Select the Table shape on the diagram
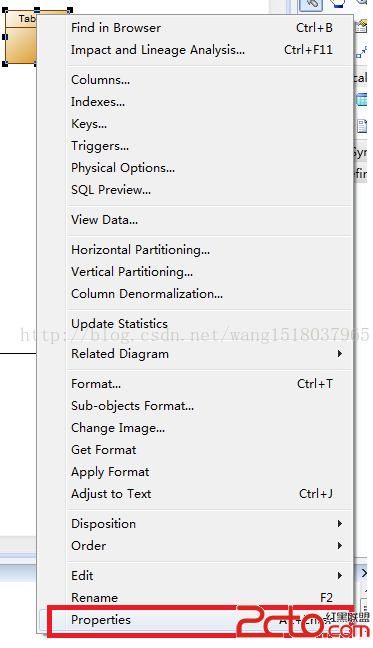 point(21,37)
